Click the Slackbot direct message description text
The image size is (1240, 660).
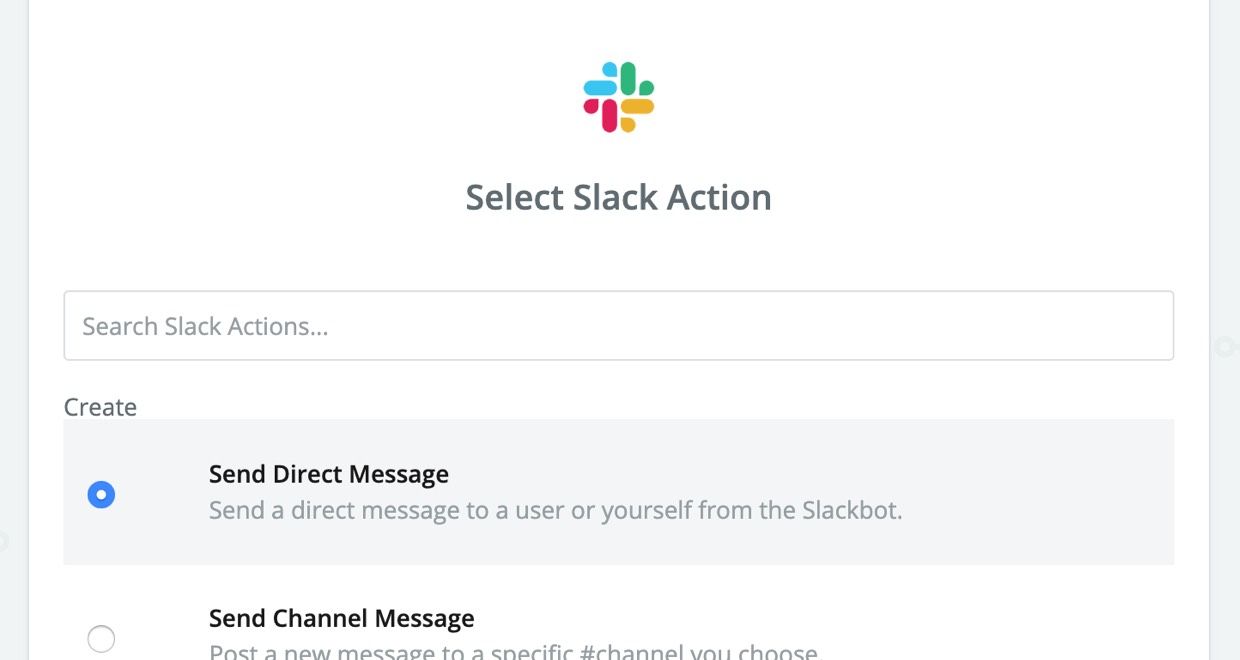click(556, 511)
